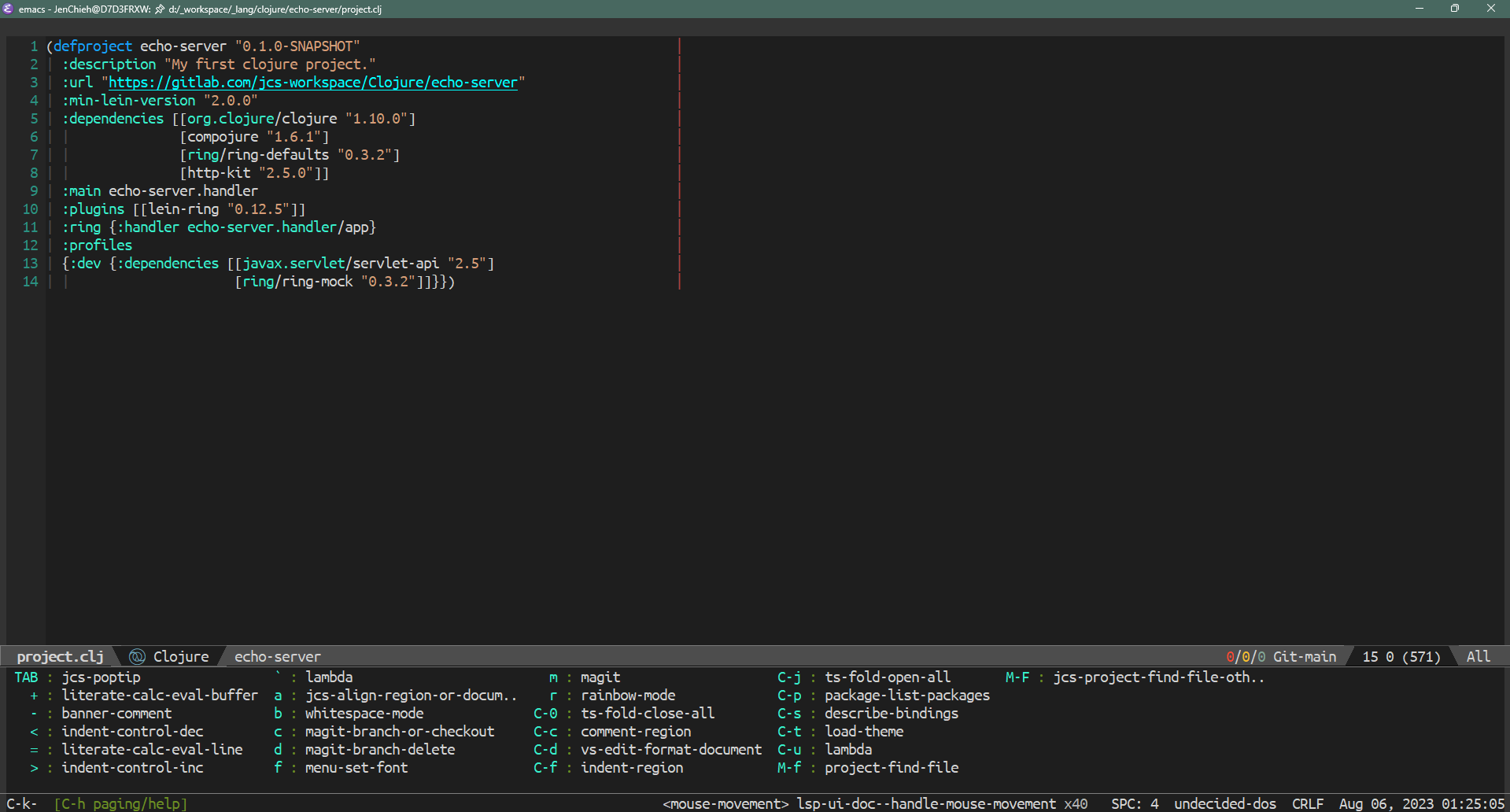Click line number 10 in the gutter
Screen dimensions: 1510x812
(x=30, y=209)
